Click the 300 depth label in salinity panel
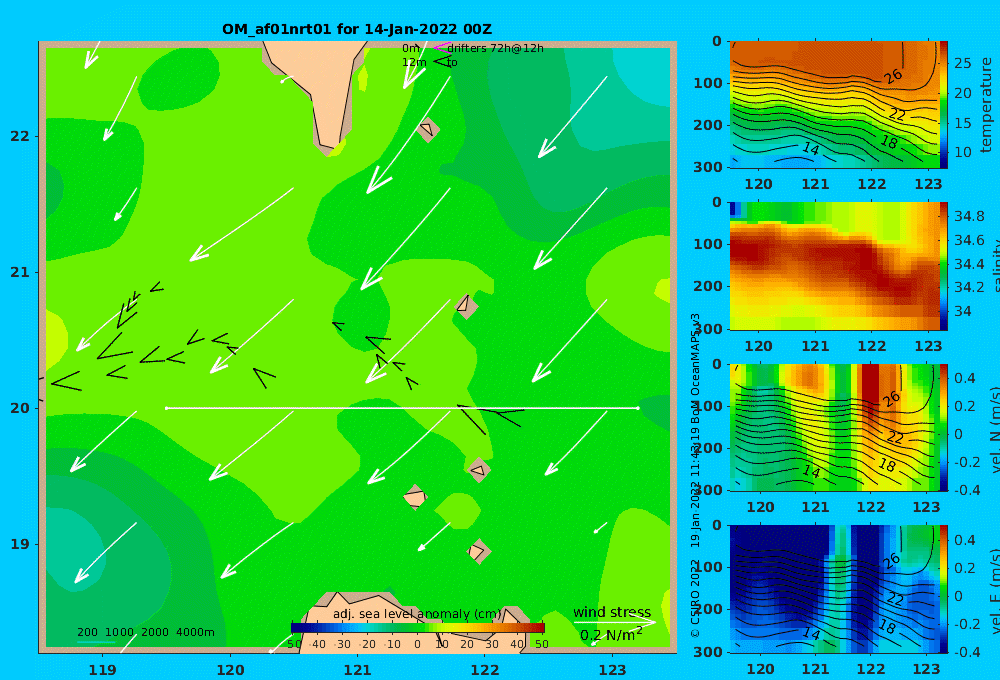The image size is (1000, 680). pos(707,329)
